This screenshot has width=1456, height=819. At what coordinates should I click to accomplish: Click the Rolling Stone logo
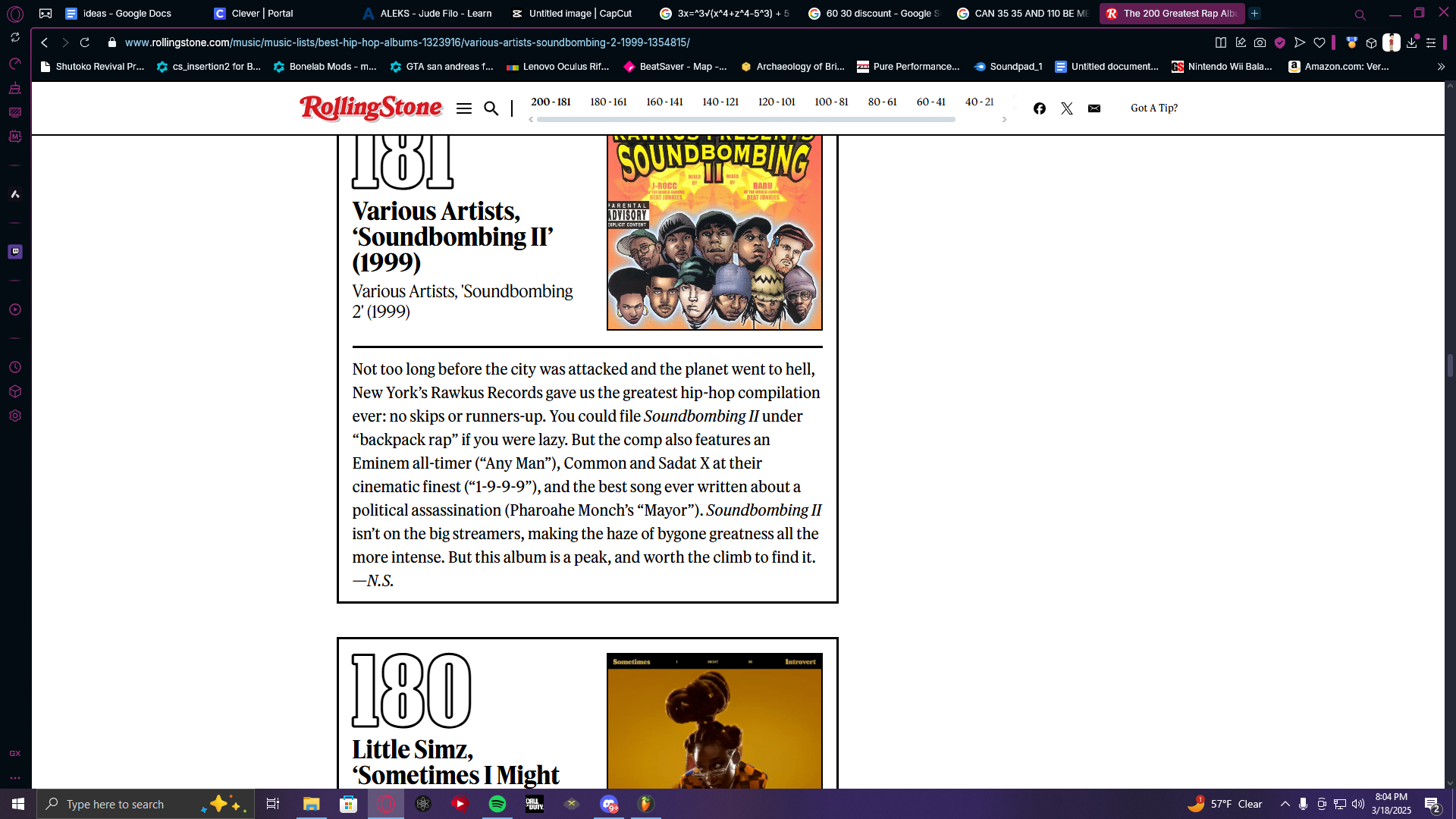click(x=371, y=108)
